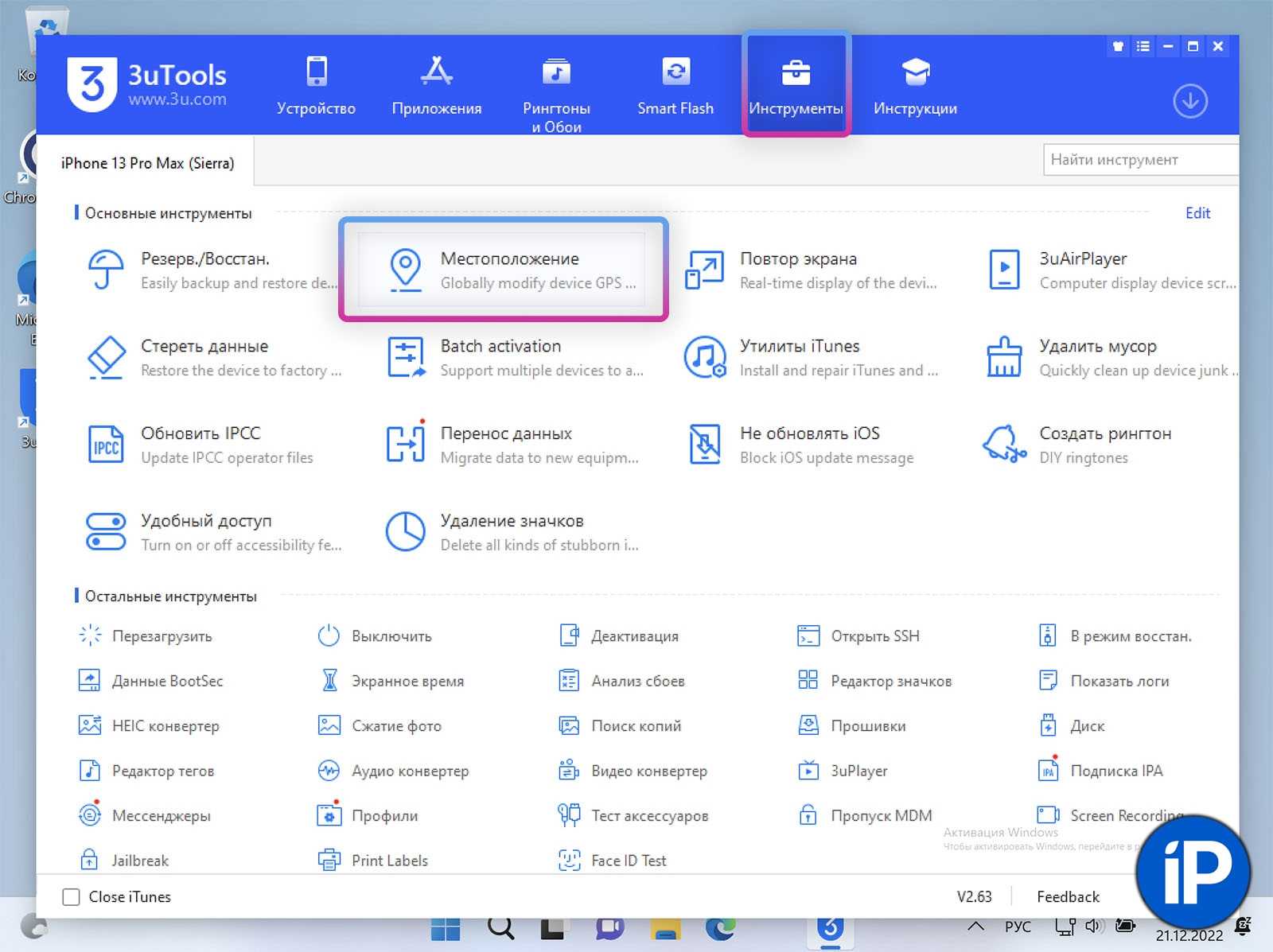This screenshot has height=952, width=1273.
Task: Switch to Приложения tab
Action: (436, 86)
